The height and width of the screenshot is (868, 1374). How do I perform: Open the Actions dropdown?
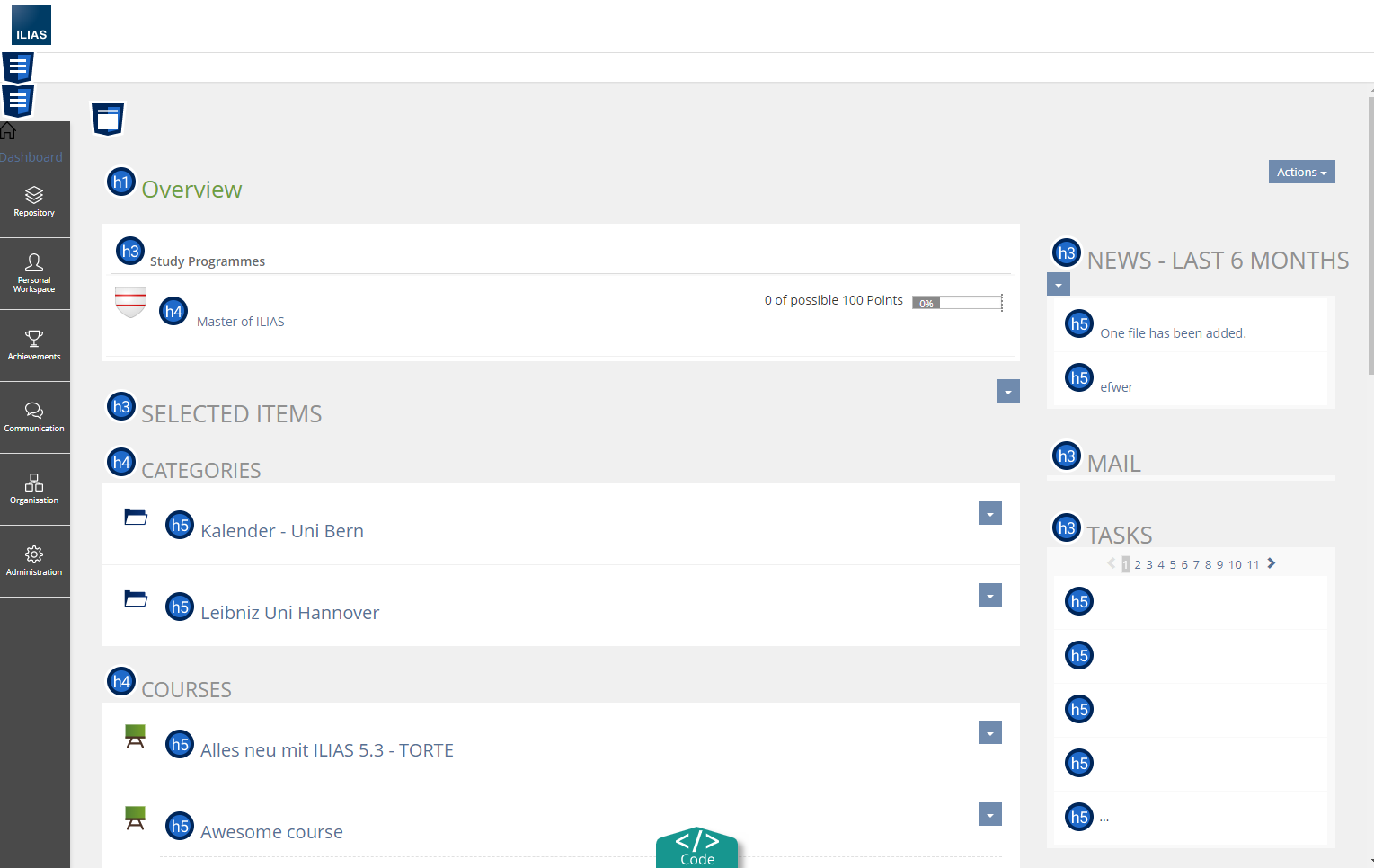coord(1300,172)
